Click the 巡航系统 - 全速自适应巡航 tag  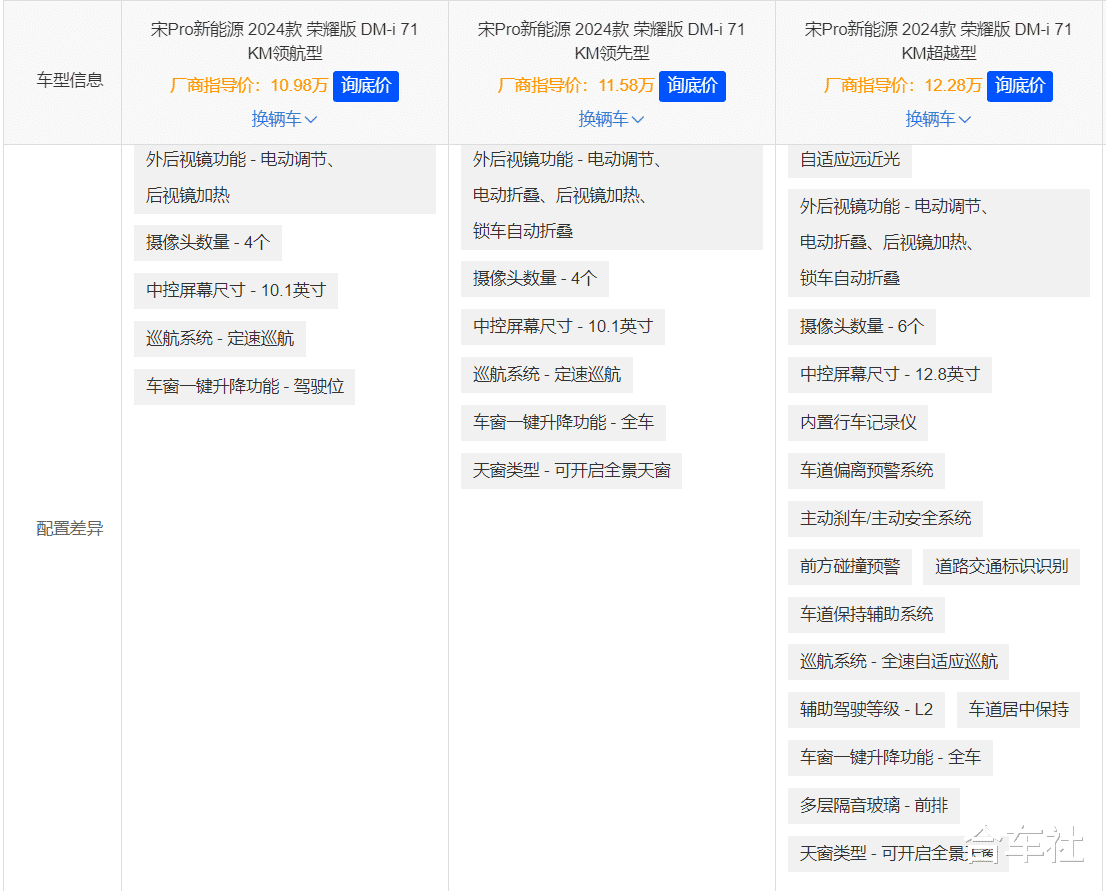899,662
